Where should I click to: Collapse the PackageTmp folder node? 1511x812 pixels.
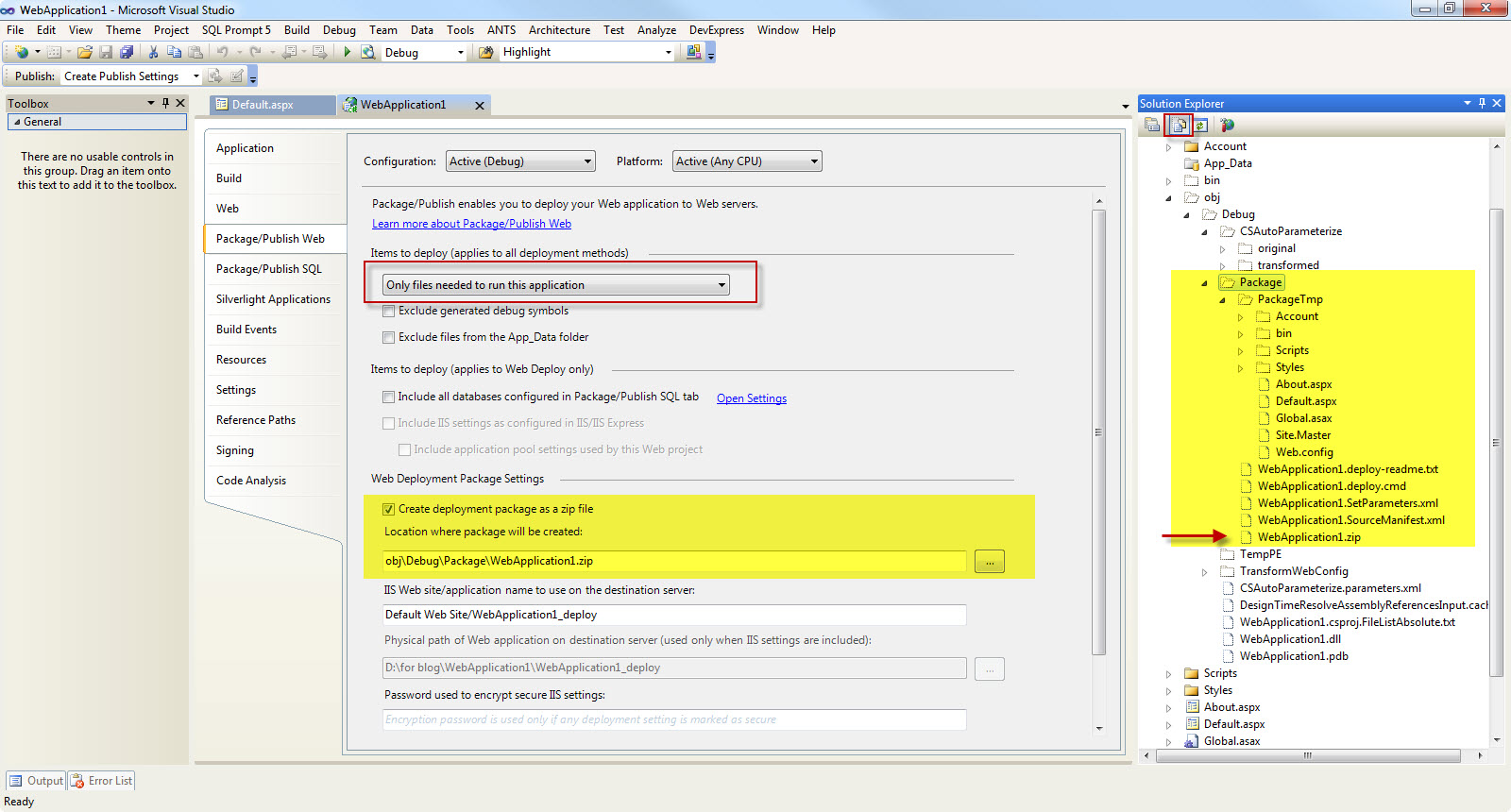point(1222,300)
